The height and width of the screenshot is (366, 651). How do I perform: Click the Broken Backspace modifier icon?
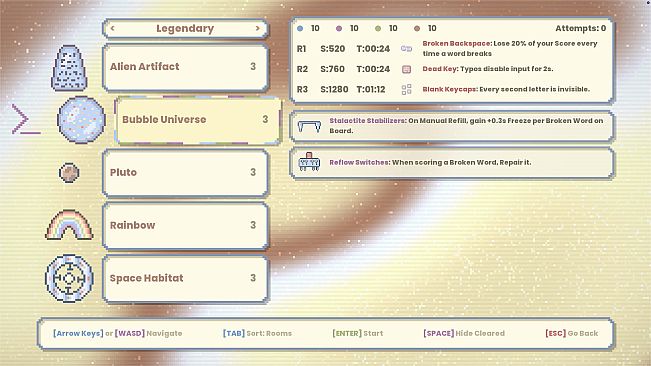(406, 49)
